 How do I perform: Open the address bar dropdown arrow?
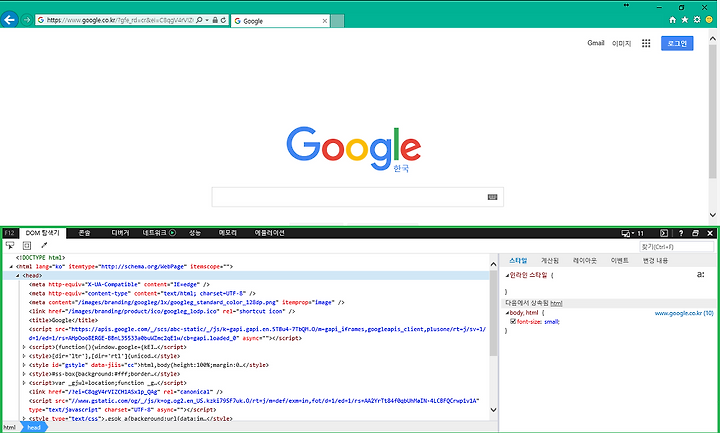point(207,20)
